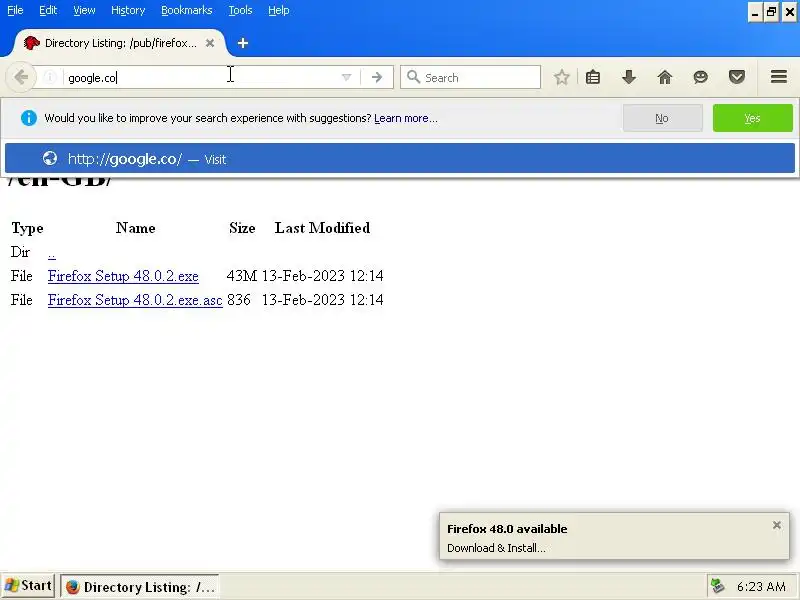Bookmark this page with the star icon
800x600 pixels.
point(562,78)
